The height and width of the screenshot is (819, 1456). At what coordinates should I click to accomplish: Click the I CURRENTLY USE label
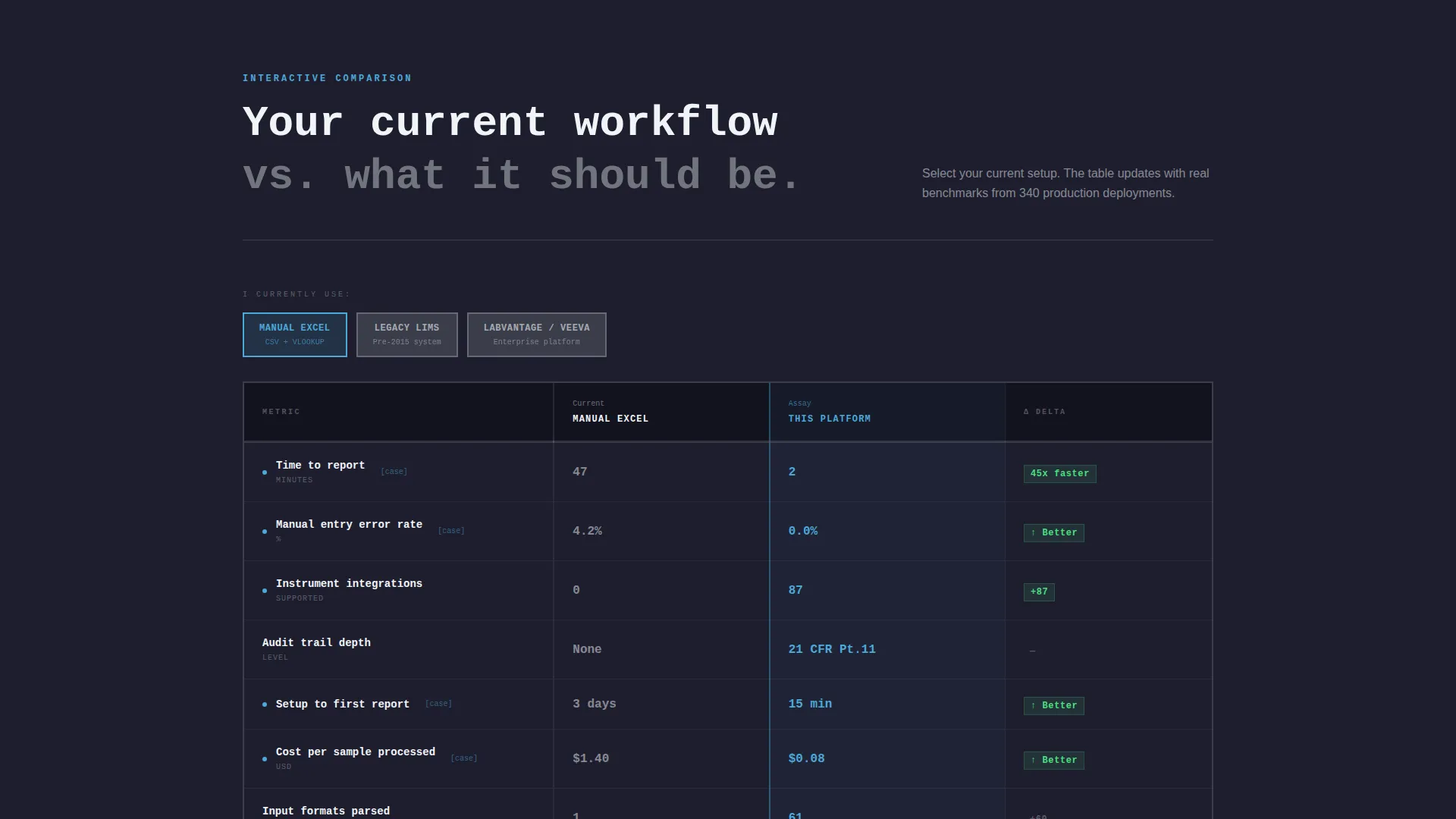click(297, 294)
